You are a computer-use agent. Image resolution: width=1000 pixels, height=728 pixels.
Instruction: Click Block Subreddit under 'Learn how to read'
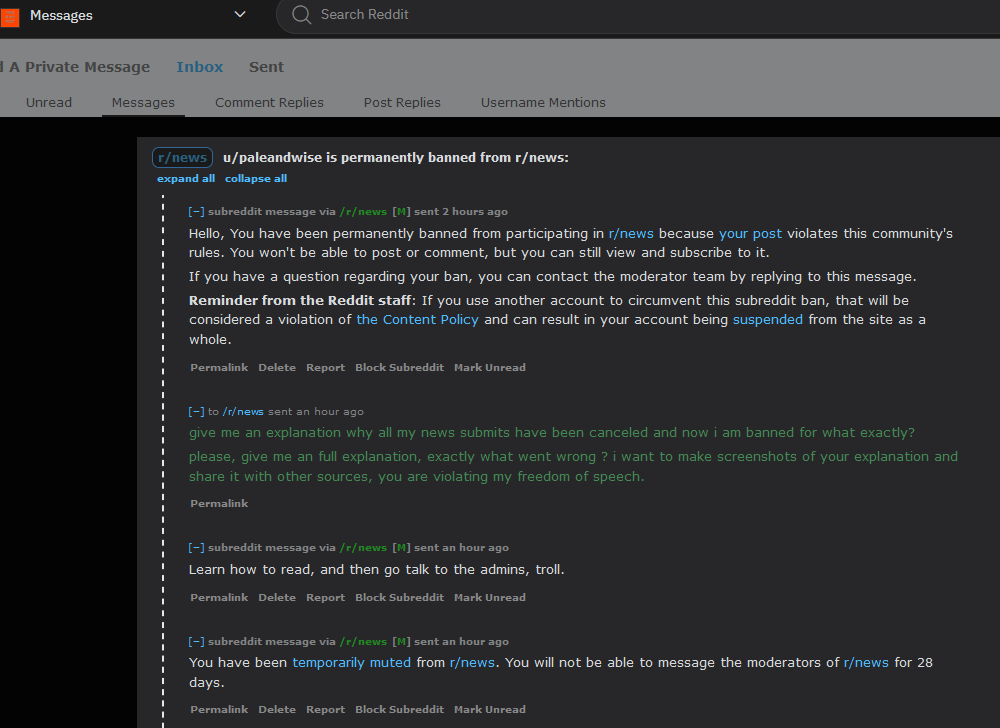tap(399, 597)
